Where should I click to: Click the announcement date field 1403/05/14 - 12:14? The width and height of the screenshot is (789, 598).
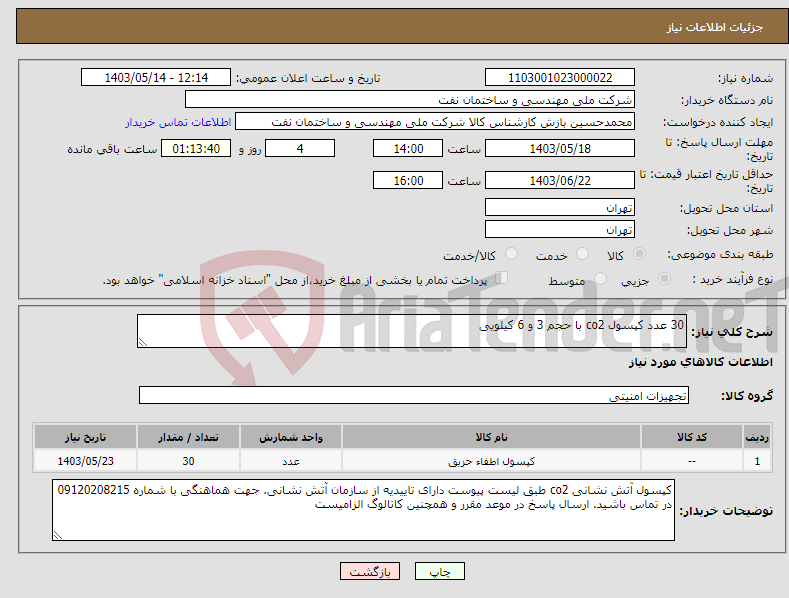point(155,78)
